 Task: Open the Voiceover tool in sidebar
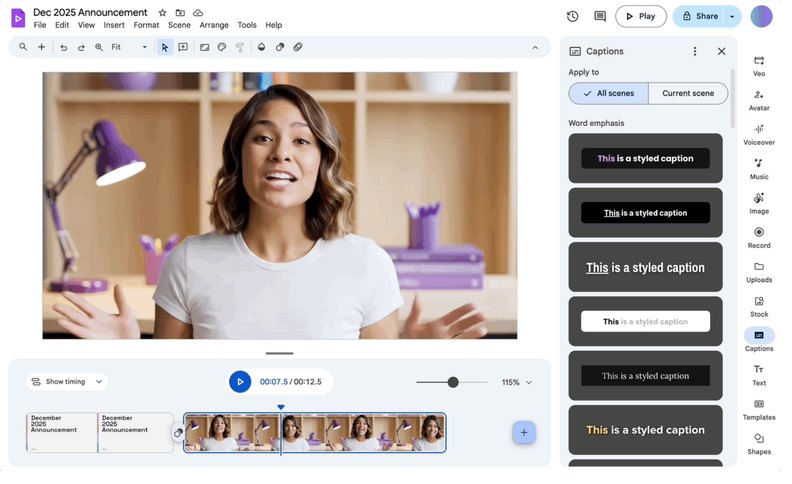(759, 134)
